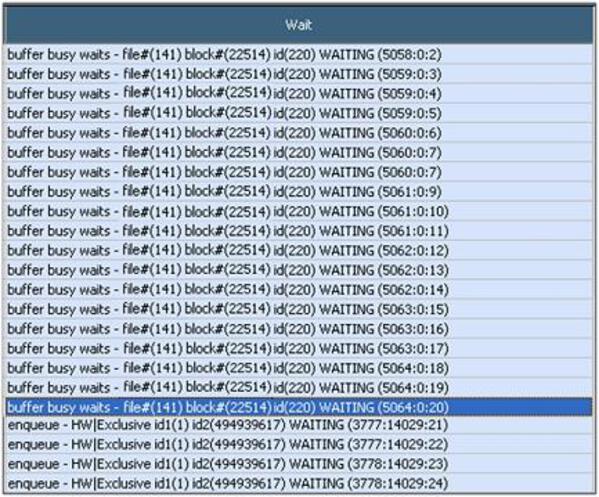The height and width of the screenshot is (497, 599).
Task: Select the wait row ending 5063:0:15
Action: point(298,309)
